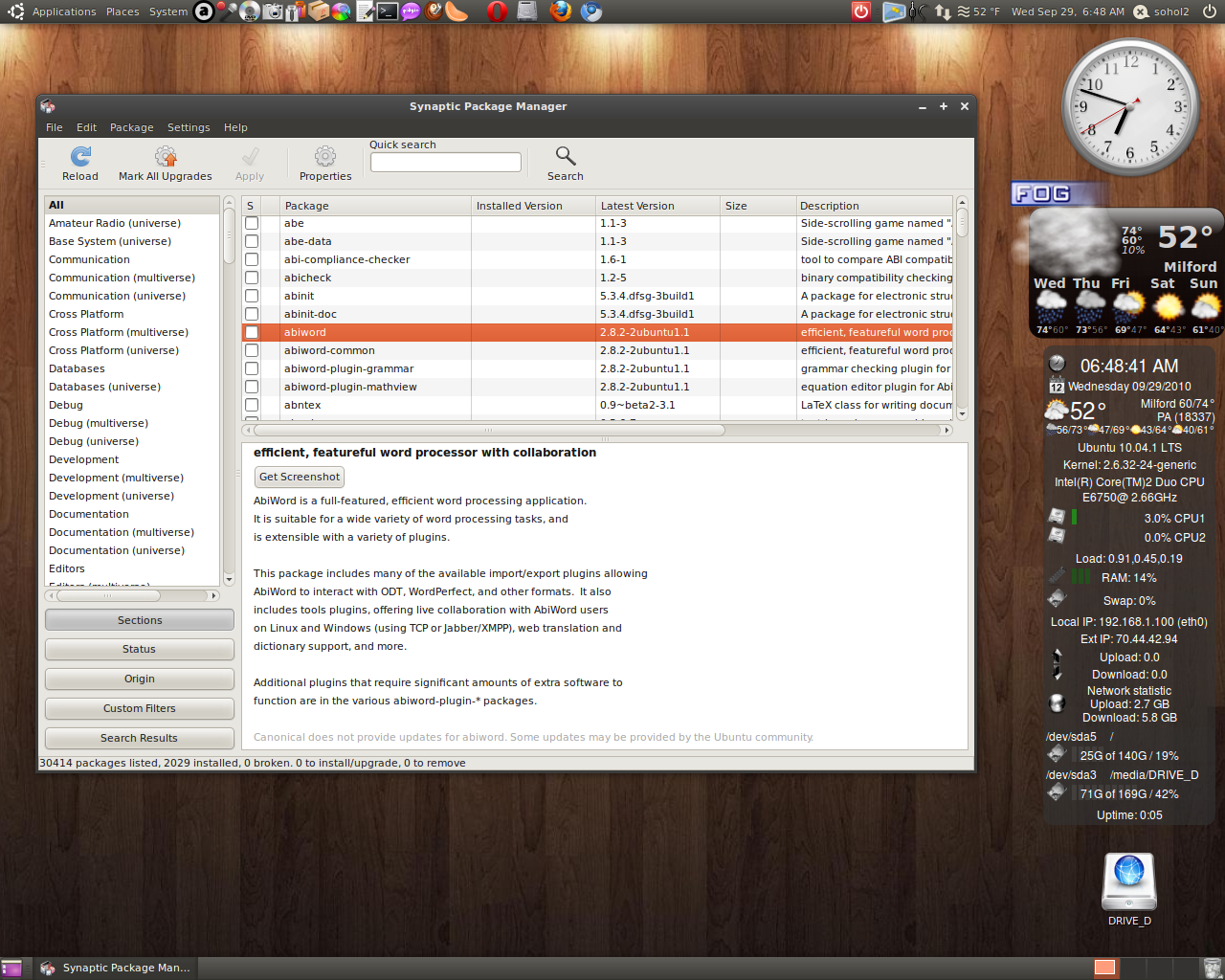Select the abiword-plugin-mathview package row
This screenshot has height=980, width=1225.
[x=598, y=387]
